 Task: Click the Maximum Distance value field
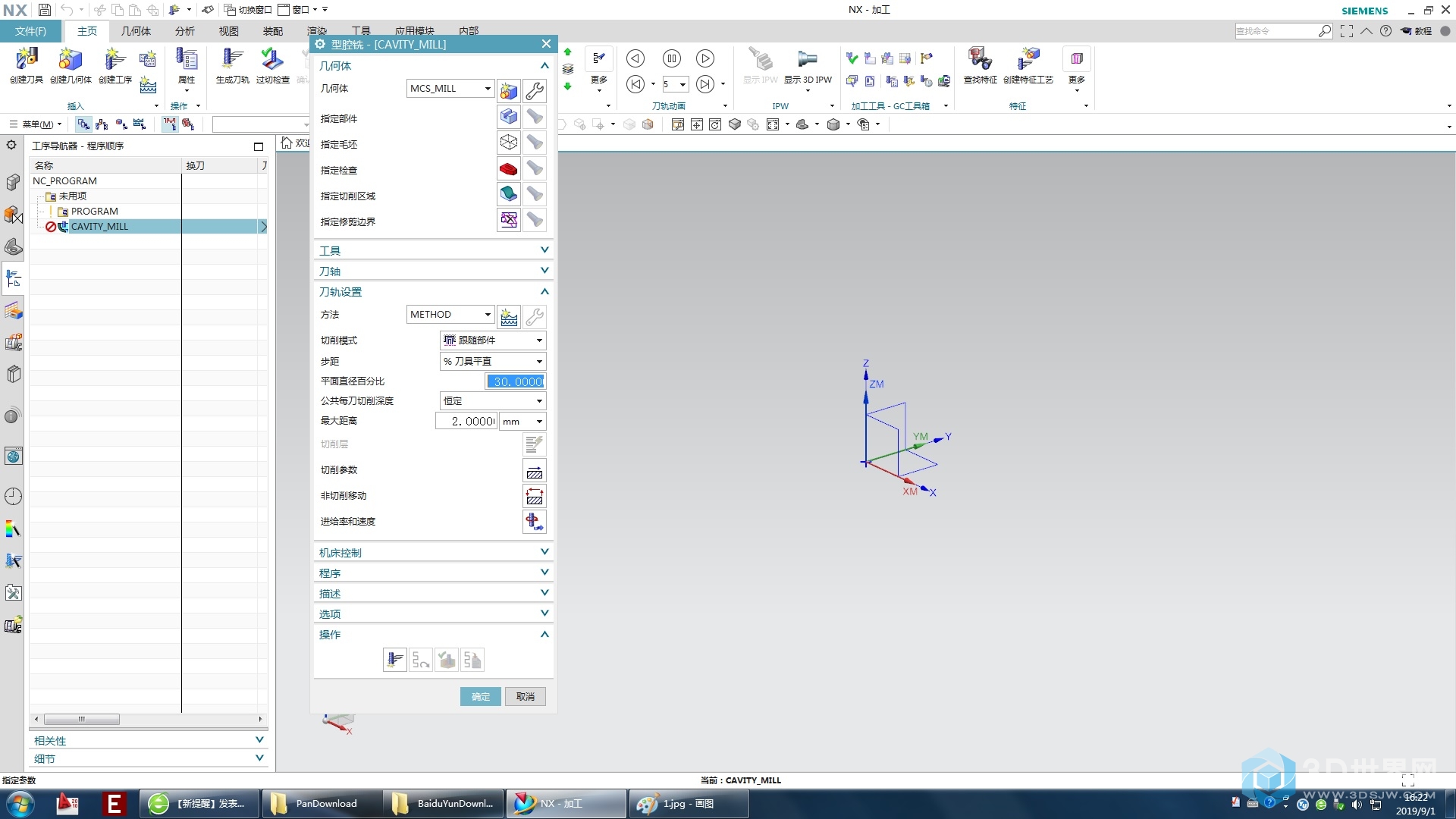(466, 421)
